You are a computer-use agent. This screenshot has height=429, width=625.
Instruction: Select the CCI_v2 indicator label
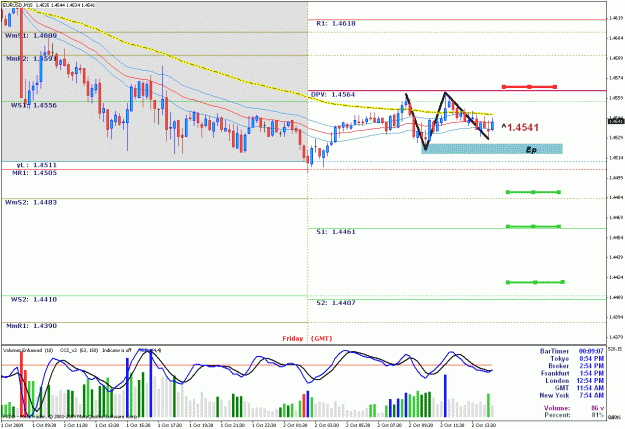[x=79, y=350]
